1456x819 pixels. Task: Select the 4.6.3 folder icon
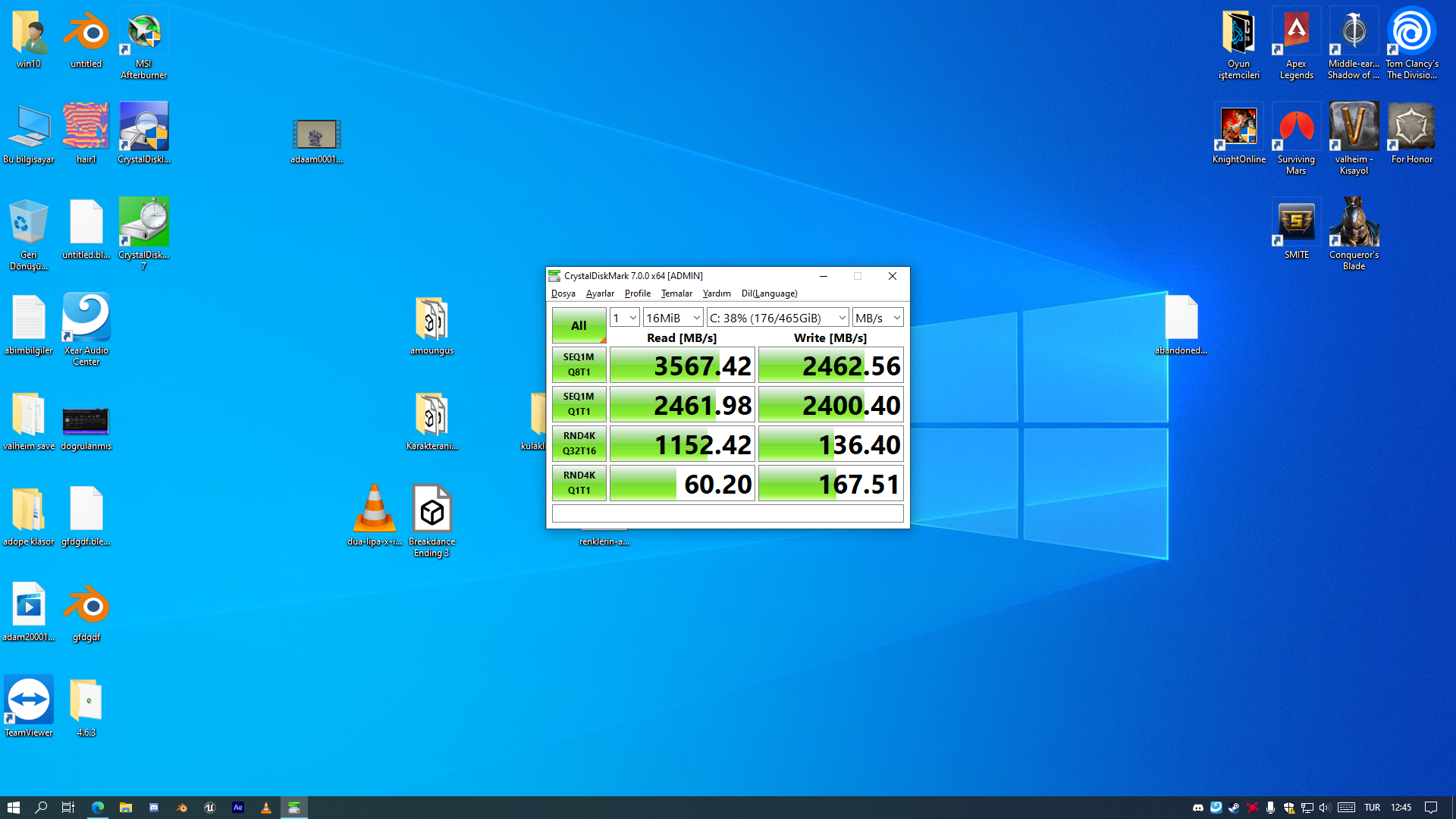tap(86, 707)
